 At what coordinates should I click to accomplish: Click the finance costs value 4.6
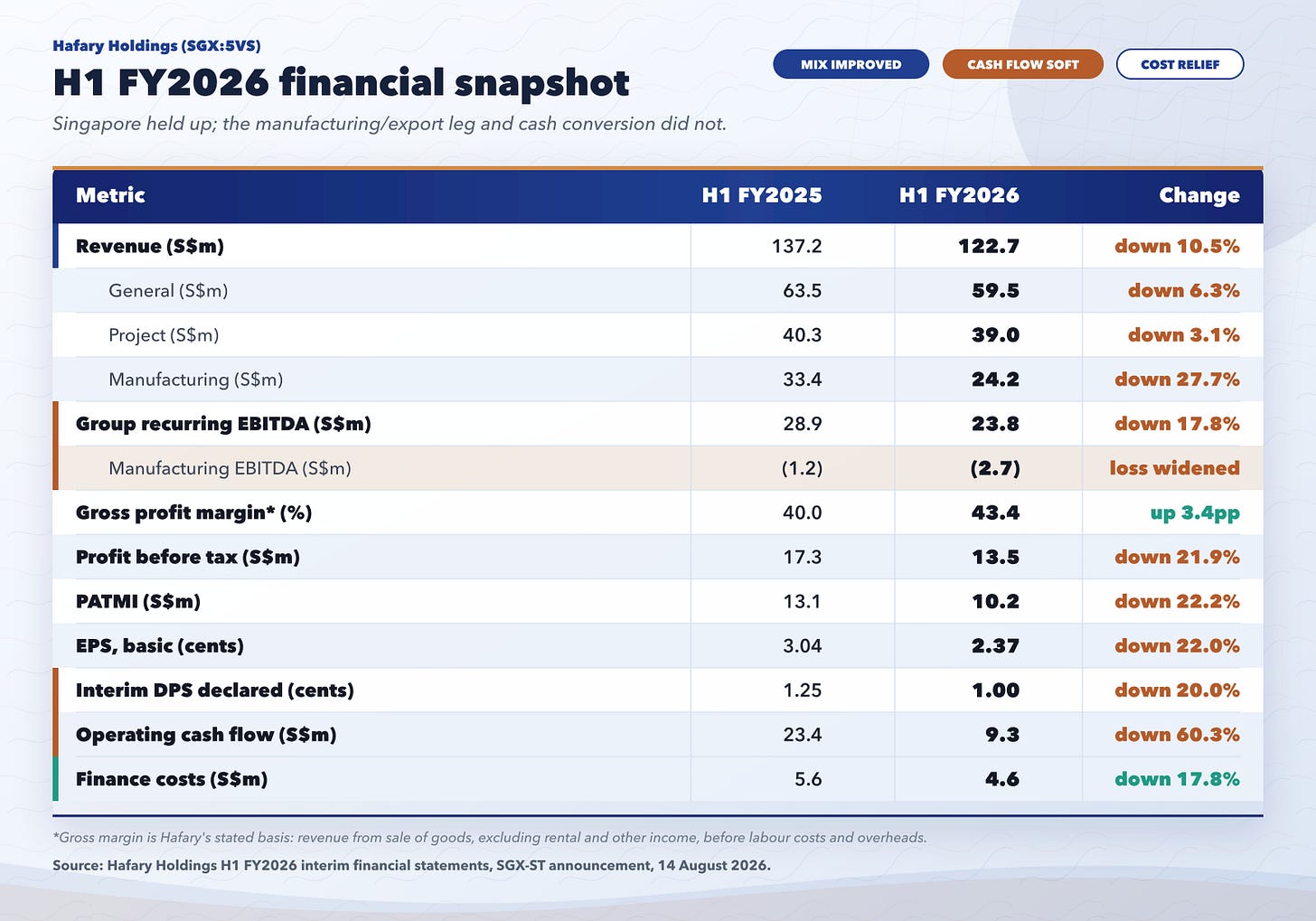(1002, 778)
